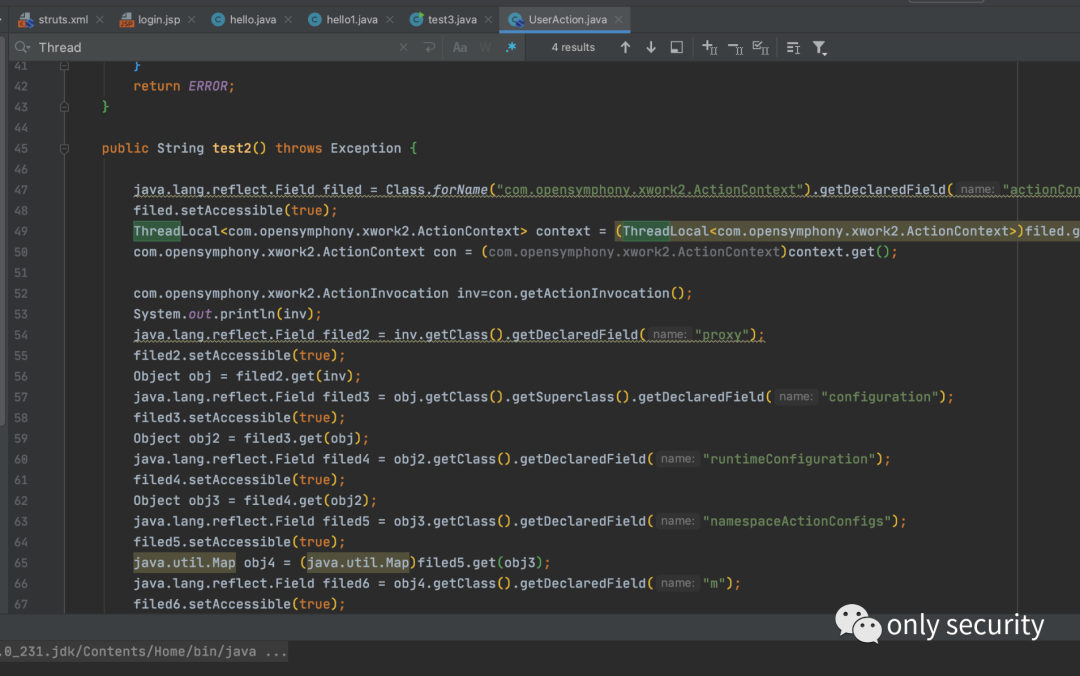Collapse fold marker at line 43
This screenshot has width=1080, height=676.
[x=64, y=107]
